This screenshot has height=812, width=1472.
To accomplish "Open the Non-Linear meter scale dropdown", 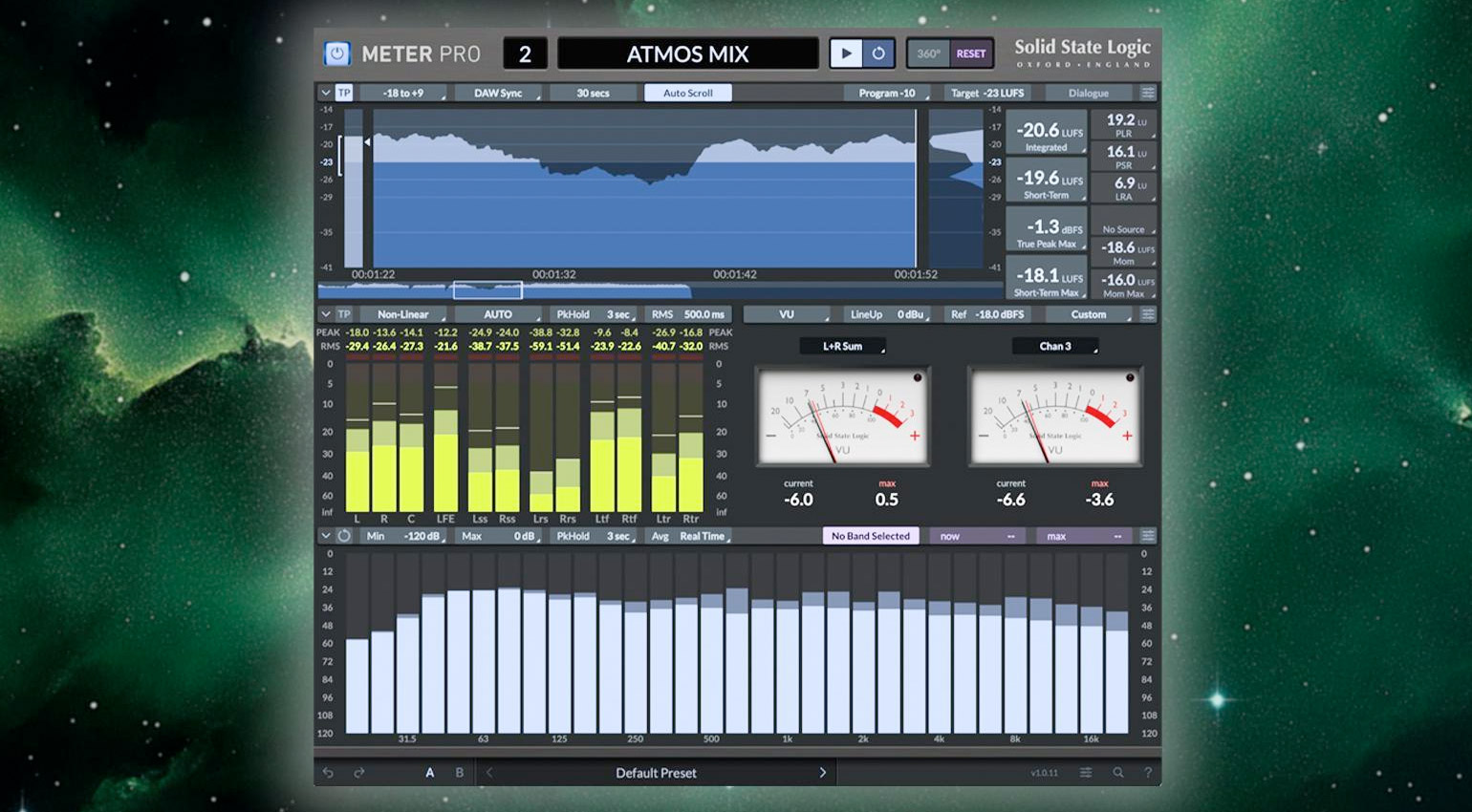I will (x=401, y=313).
